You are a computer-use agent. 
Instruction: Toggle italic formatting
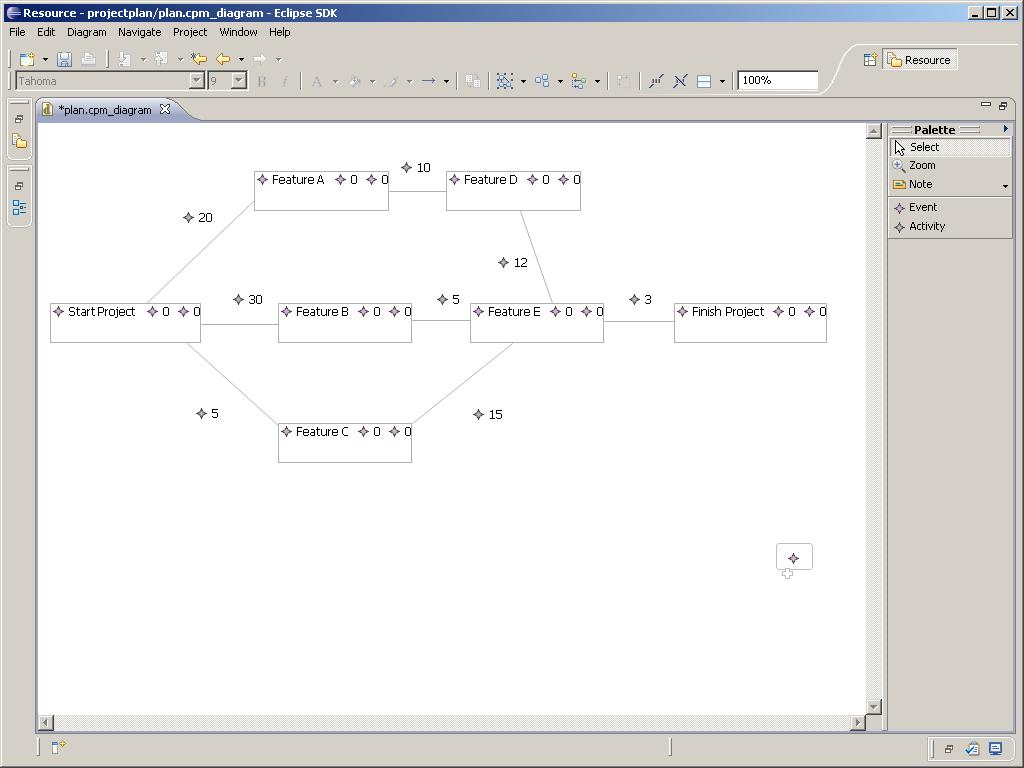click(x=285, y=82)
